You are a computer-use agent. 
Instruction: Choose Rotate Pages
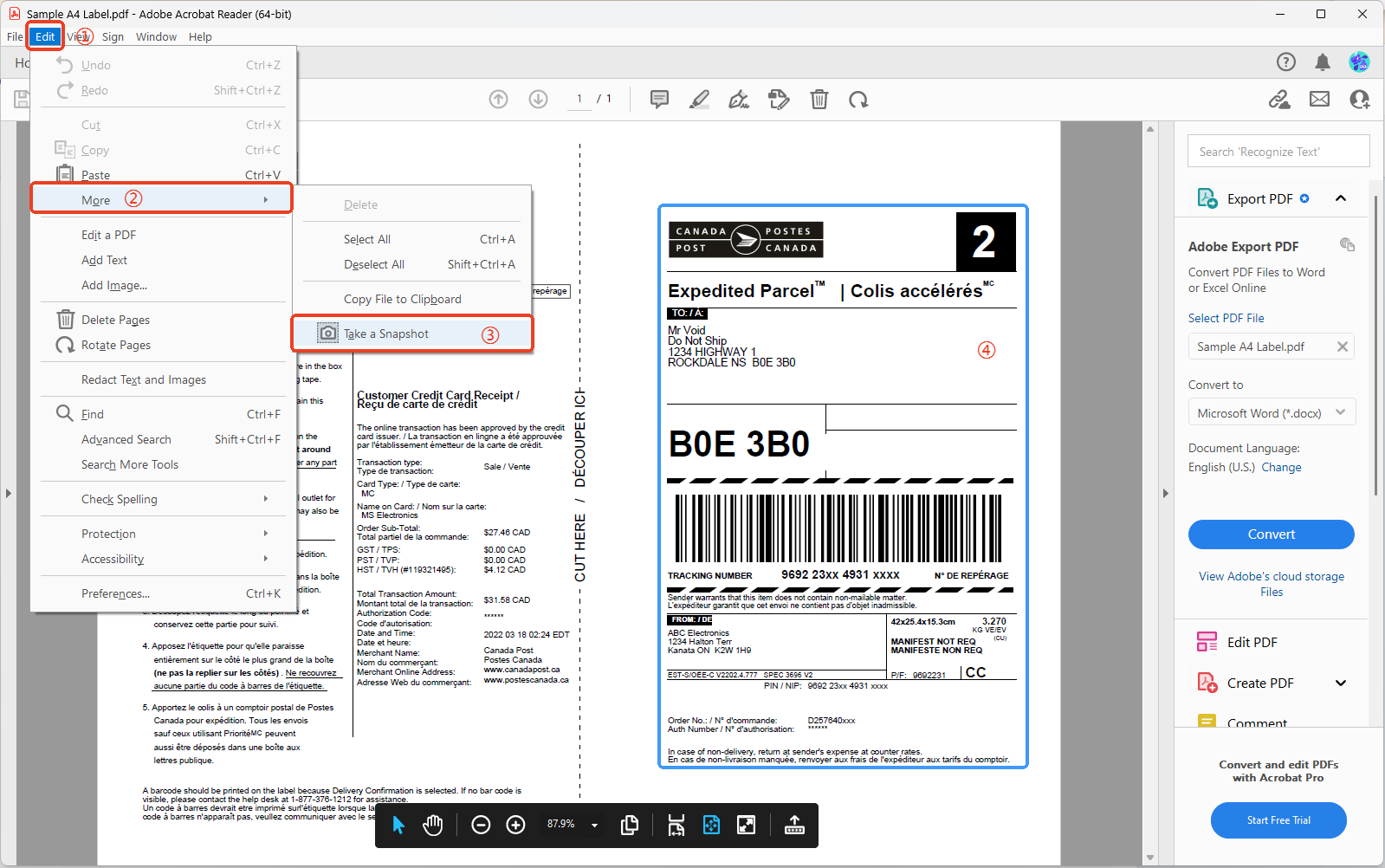click(x=162, y=345)
